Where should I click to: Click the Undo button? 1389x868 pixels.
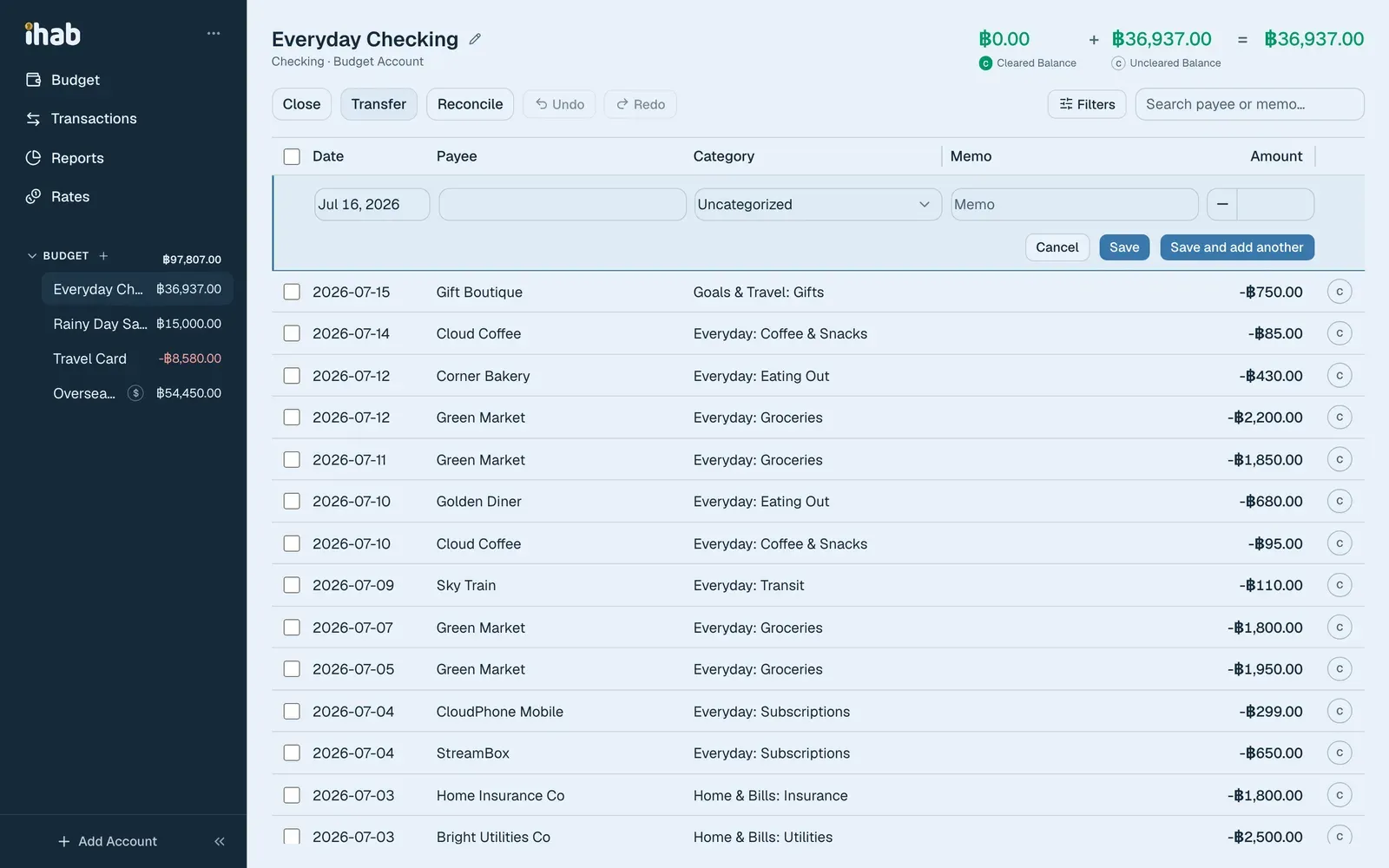pos(559,104)
